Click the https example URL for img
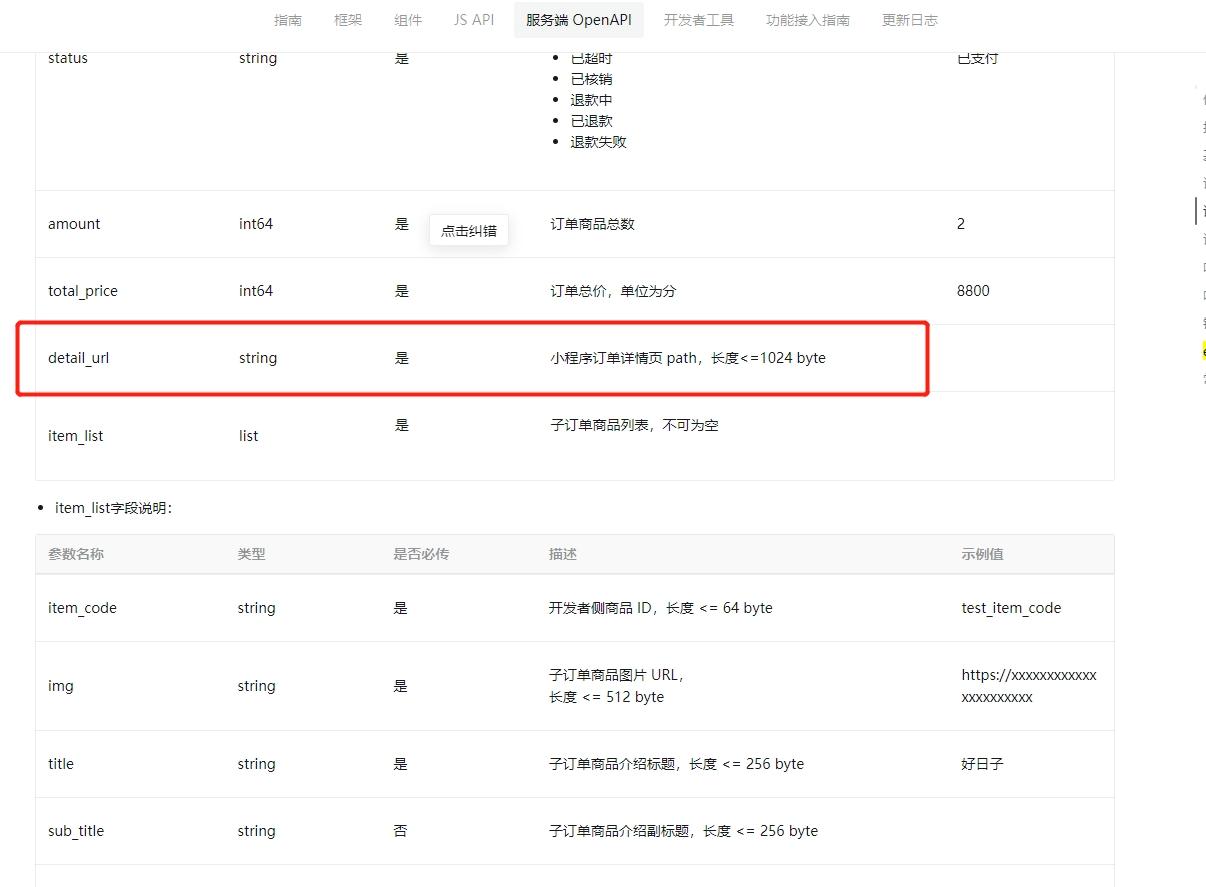Screen dimensions: 1206x887 [x=1028, y=686]
